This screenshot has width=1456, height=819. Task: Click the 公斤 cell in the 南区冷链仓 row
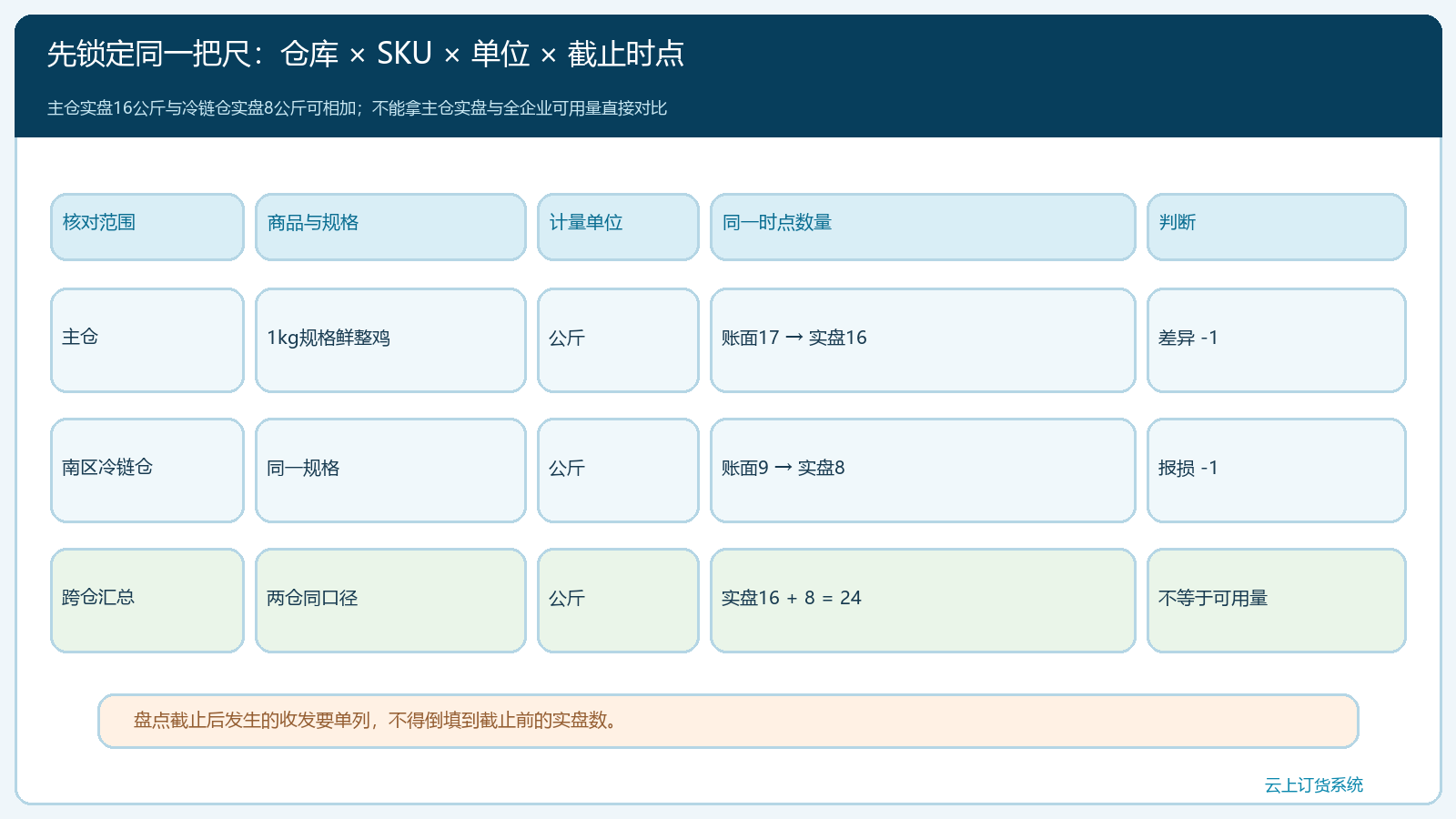point(618,470)
